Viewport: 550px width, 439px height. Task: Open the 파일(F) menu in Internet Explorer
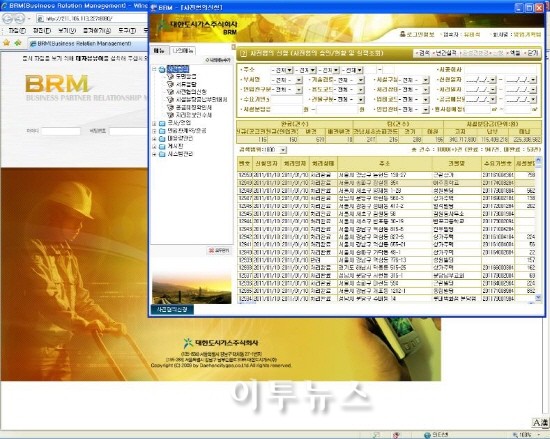[17, 31]
